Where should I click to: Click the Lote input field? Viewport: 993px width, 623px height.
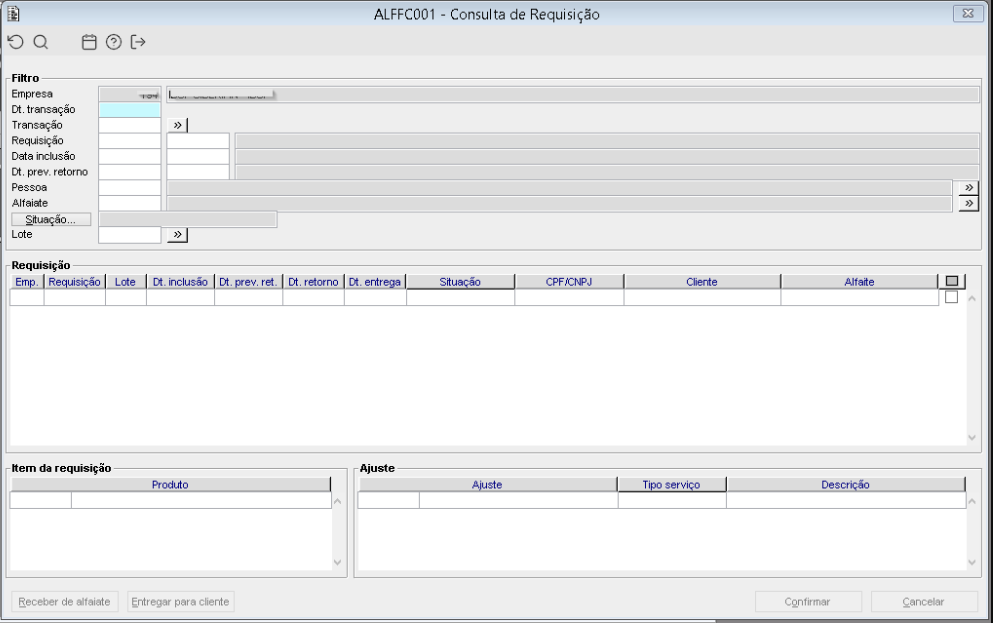[130, 235]
